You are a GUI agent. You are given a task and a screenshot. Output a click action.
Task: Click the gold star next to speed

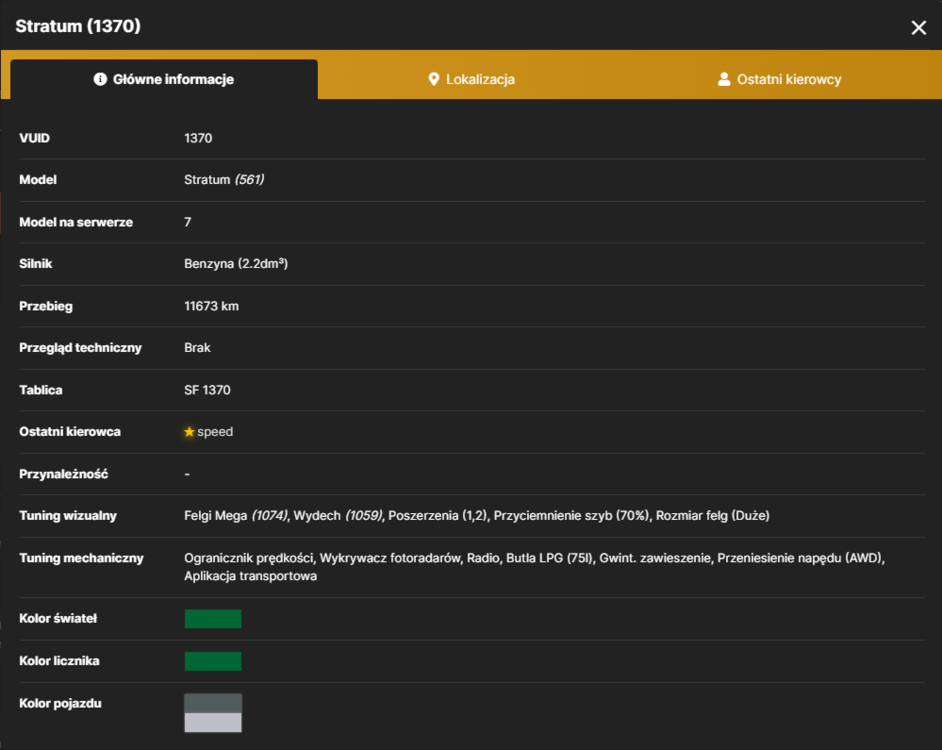pos(189,432)
